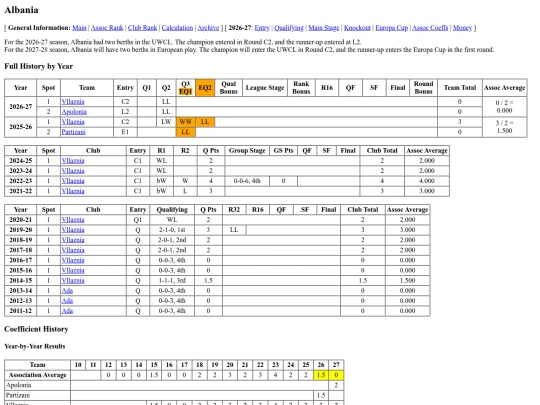This screenshot has height=405, width=540.
Task: Select the Albania page title
Action: click(21, 10)
